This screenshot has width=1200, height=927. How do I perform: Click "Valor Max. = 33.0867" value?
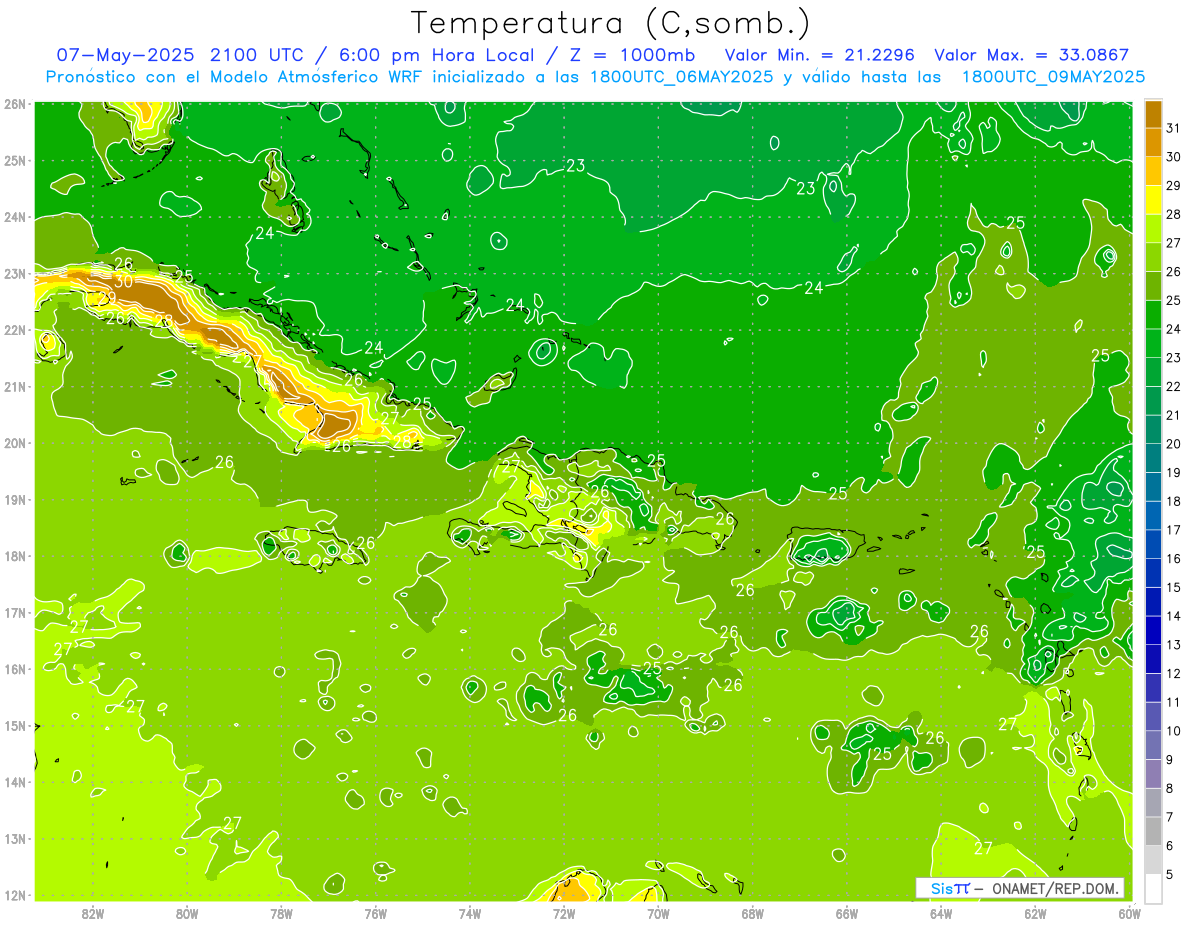coord(1032,55)
